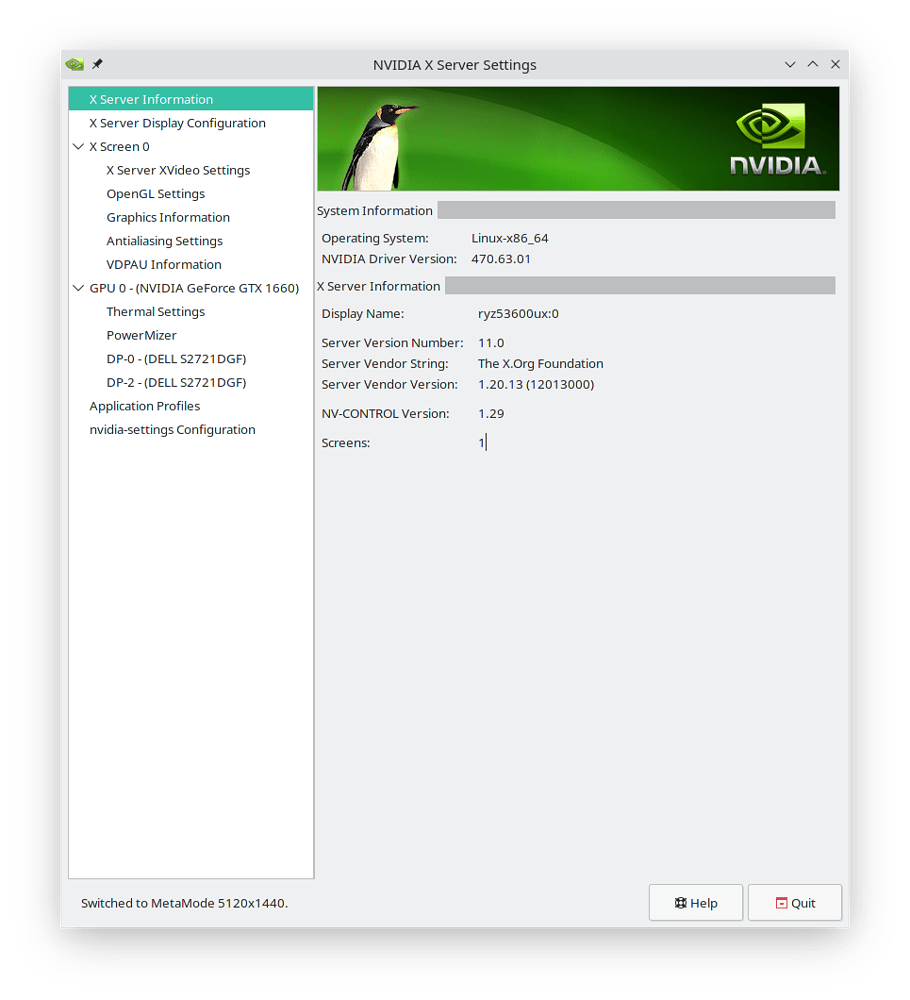Open nvidia-settings Configuration page

pos(172,429)
